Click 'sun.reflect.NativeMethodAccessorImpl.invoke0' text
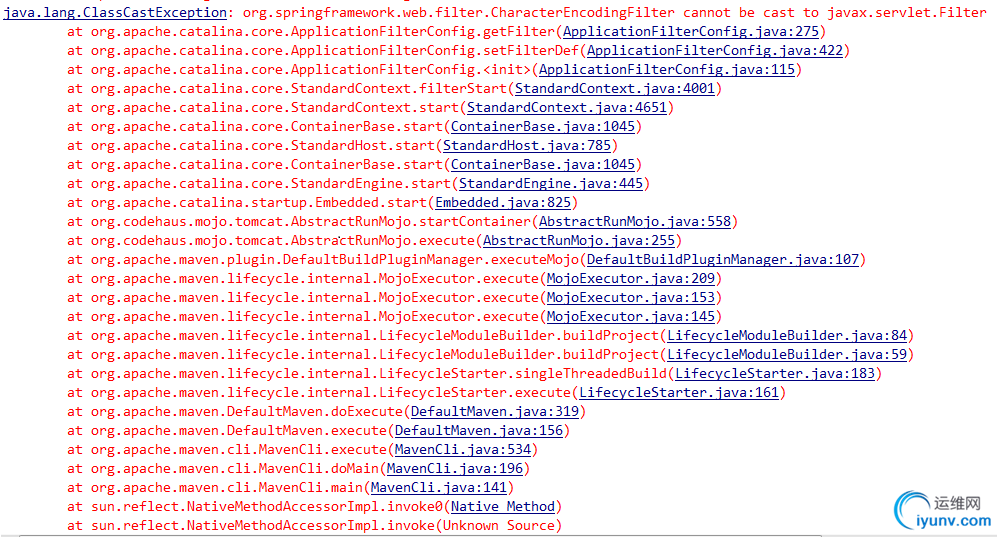 (267, 507)
